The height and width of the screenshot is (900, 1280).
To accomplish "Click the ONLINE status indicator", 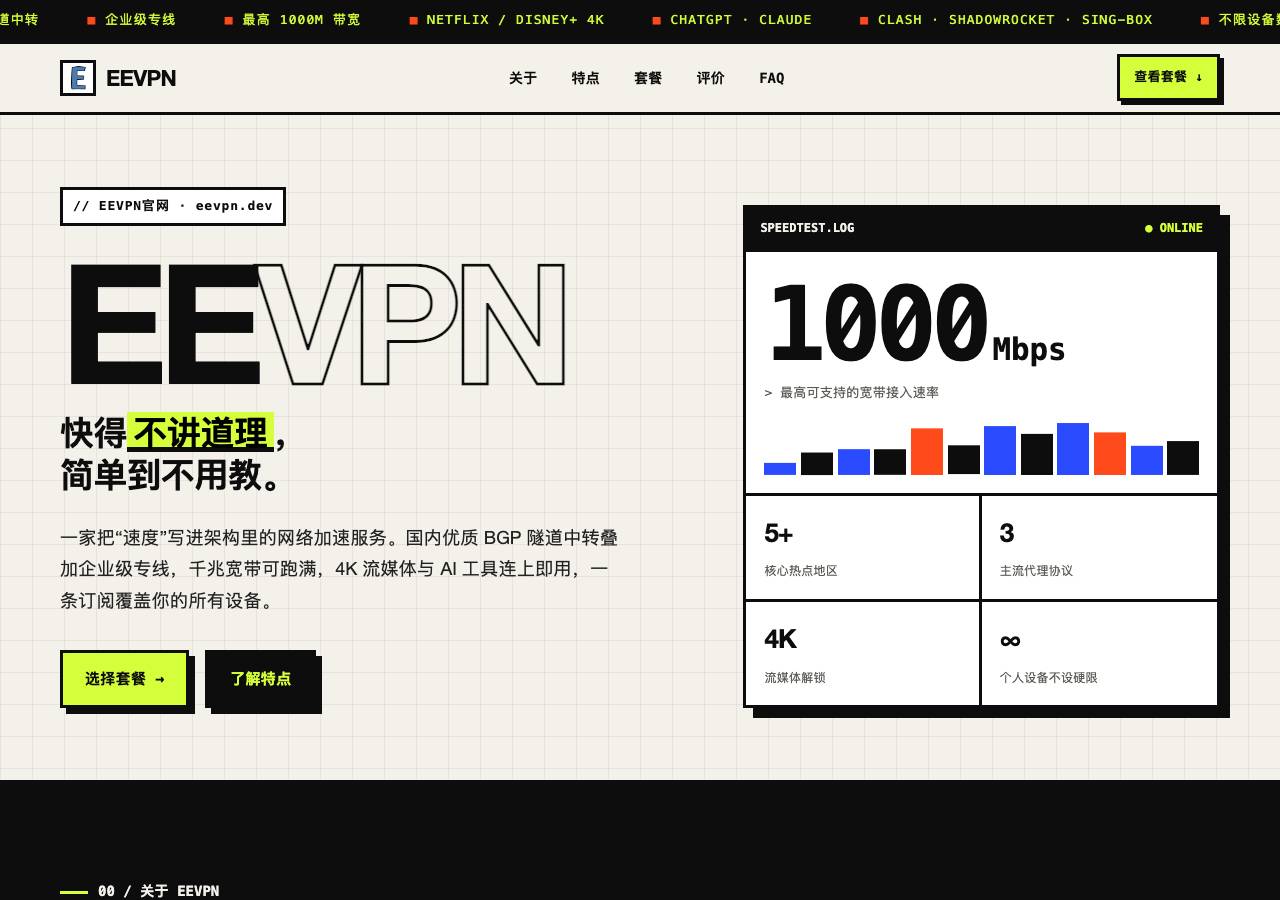I will pyautogui.click(x=1174, y=228).
